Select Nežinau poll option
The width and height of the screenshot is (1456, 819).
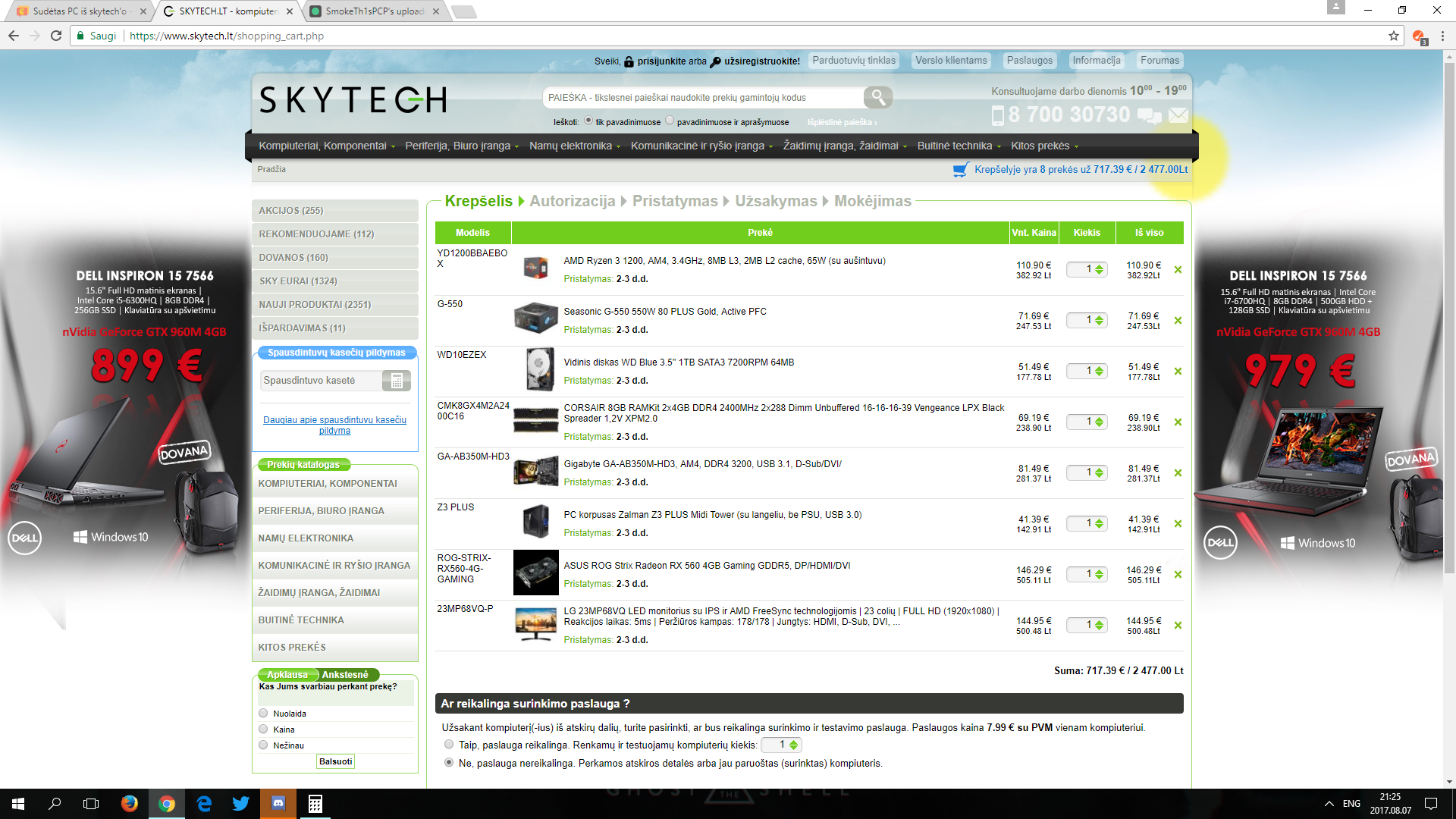[263, 745]
